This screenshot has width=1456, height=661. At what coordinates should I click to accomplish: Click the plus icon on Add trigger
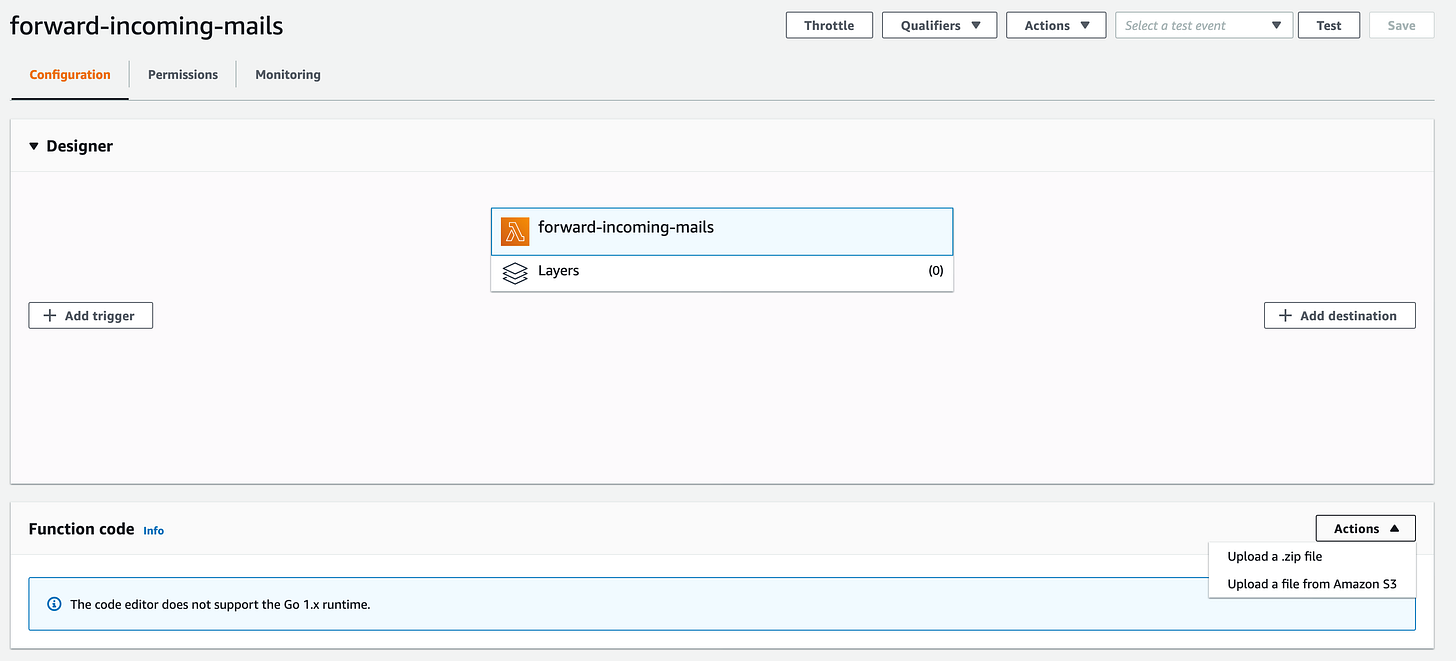[x=50, y=316]
